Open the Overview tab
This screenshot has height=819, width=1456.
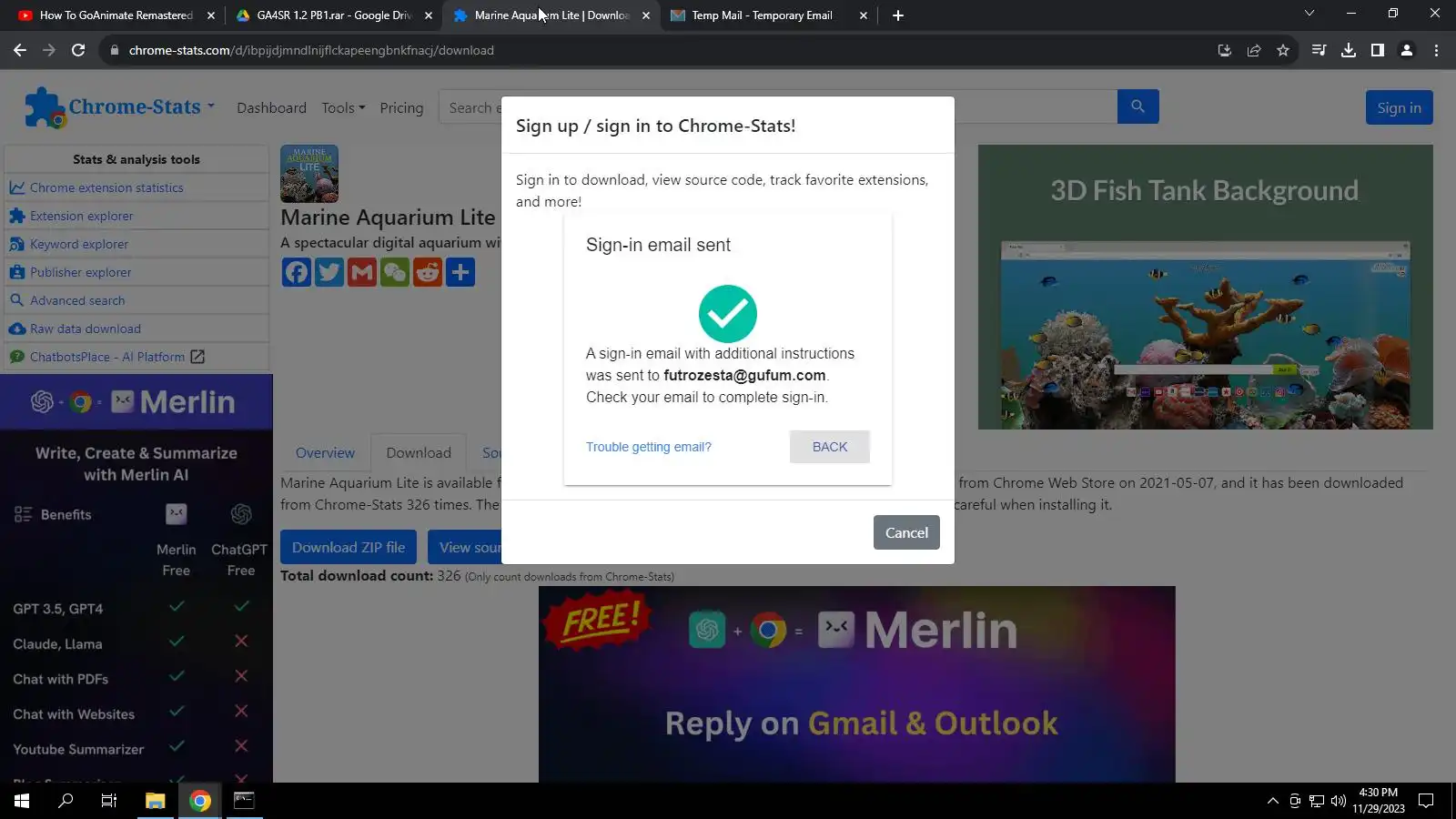coord(325,452)
